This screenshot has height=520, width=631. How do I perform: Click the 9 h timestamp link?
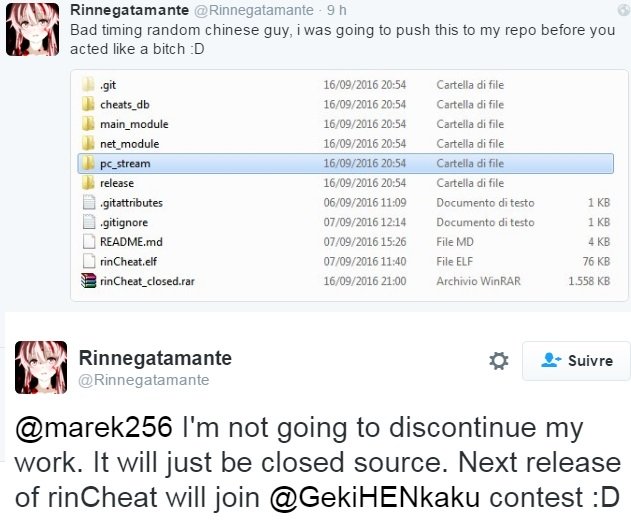point(337,10)
